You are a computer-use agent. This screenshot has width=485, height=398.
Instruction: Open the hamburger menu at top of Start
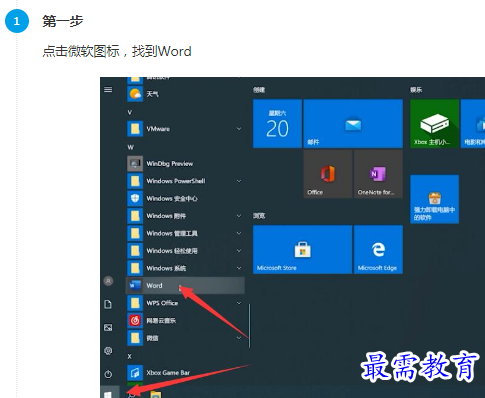click(x=108, y=90)
